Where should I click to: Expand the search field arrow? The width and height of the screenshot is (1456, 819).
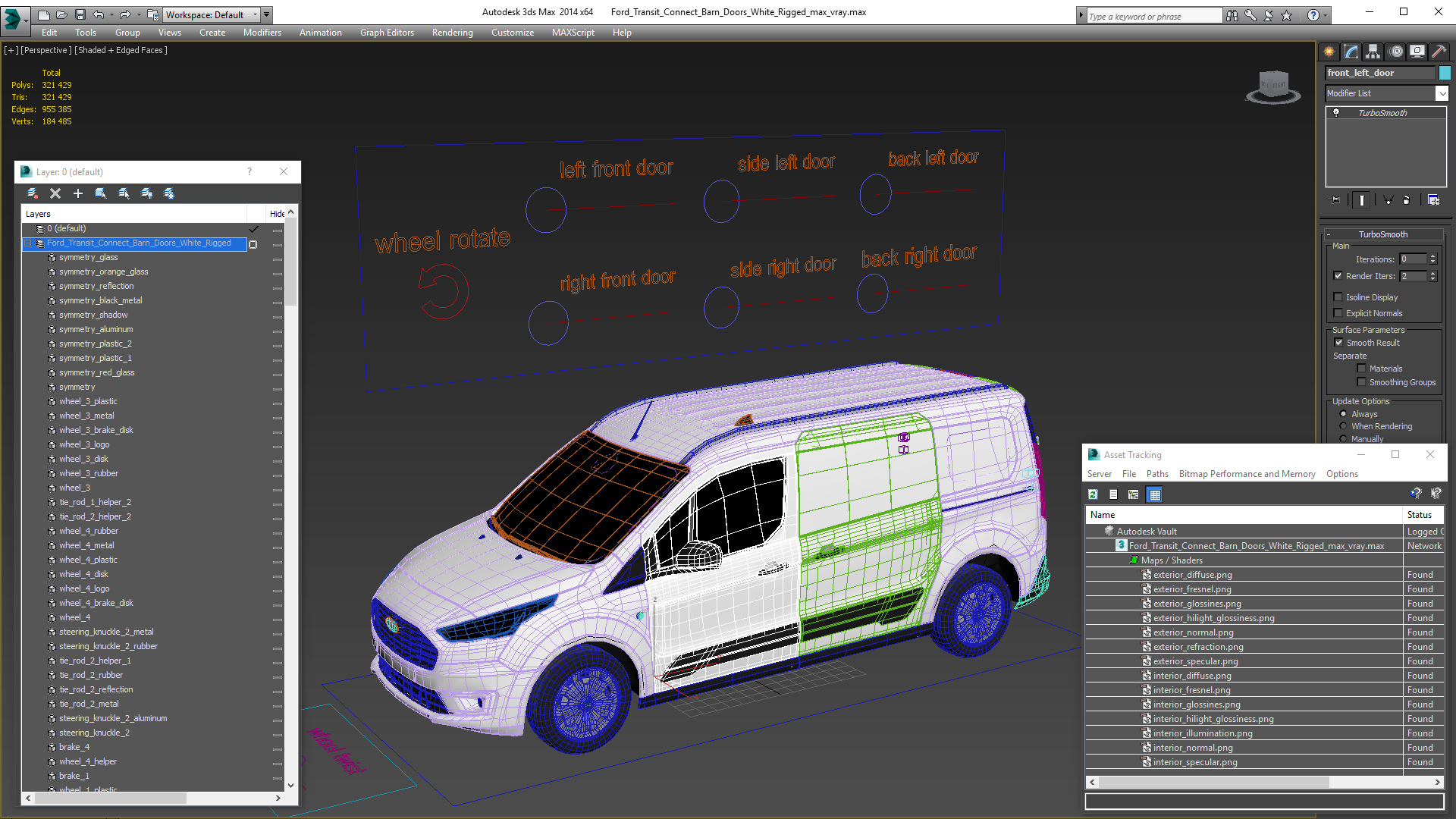click(x=1081, y=15)
